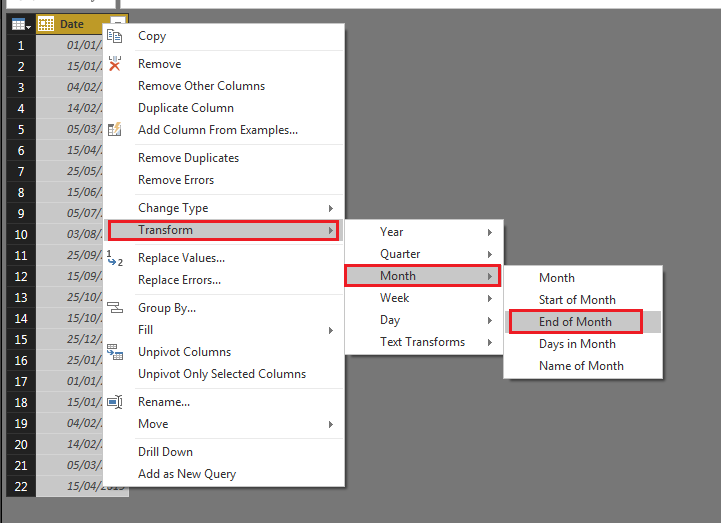Expand the Week submenu arrow
Viewport: 721px width, 523px height.
click(x=490, y=298)
